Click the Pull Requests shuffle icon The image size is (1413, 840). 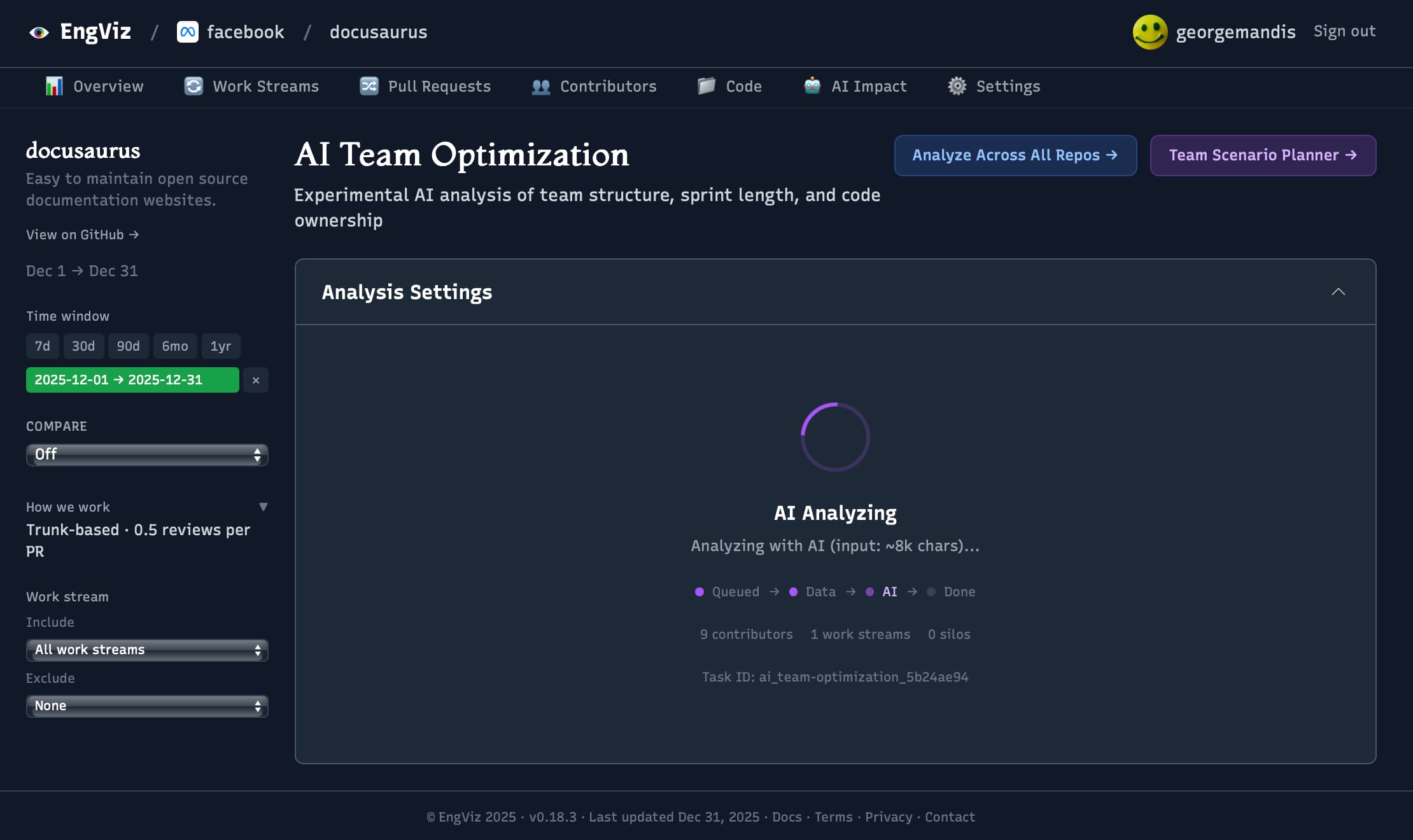coord(369,86)
